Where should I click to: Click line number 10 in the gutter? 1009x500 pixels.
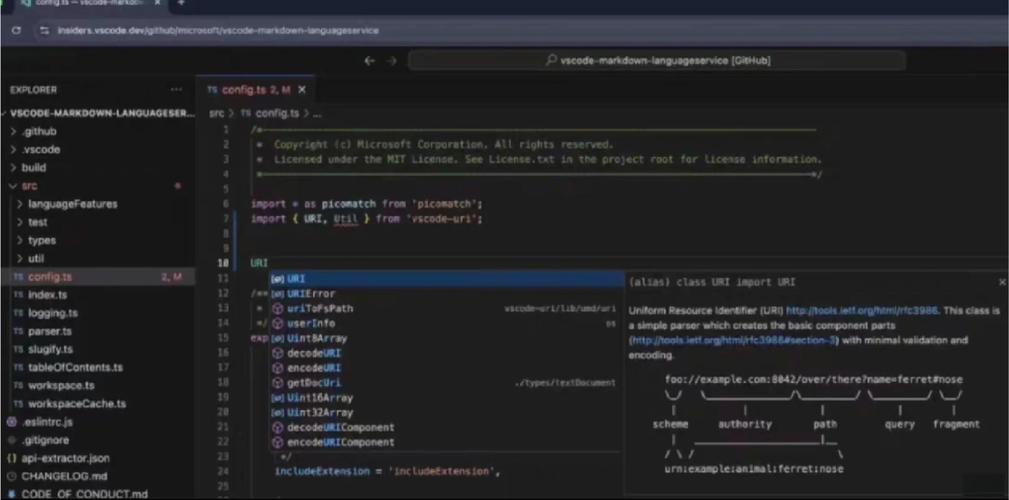(x=223, y=263)
